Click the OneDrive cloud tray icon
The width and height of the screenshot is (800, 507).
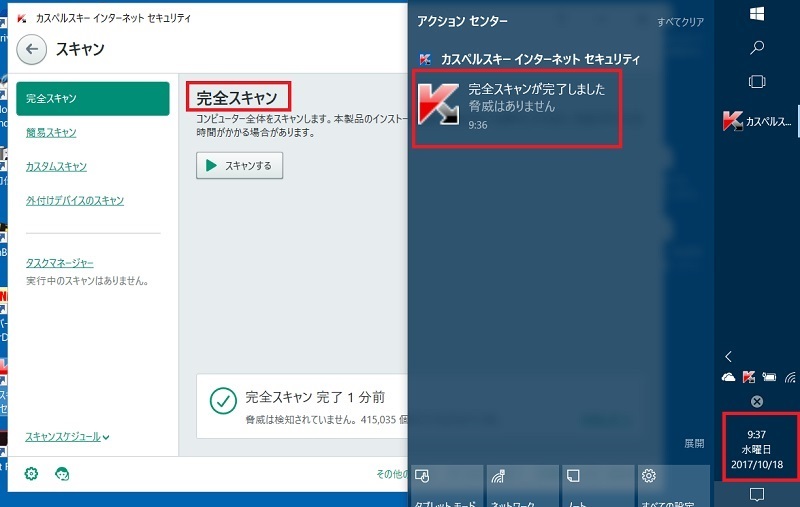click(729, 377)
